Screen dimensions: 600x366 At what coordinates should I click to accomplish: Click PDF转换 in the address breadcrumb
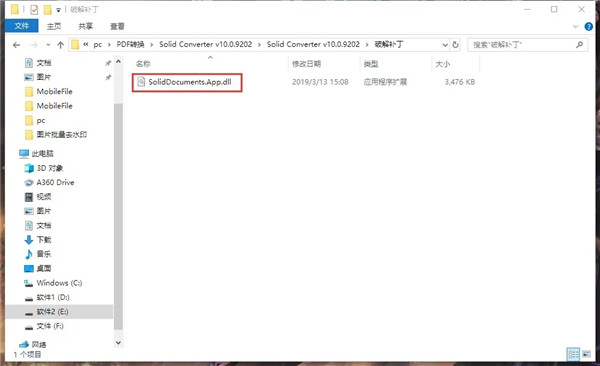click(130, 45)
